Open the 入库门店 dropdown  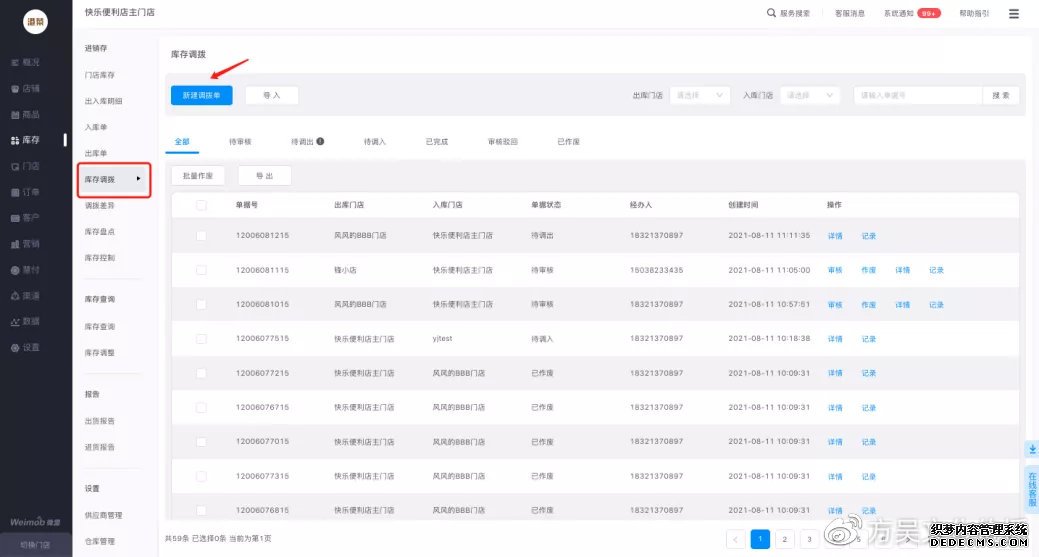click(x=810, y=95)
